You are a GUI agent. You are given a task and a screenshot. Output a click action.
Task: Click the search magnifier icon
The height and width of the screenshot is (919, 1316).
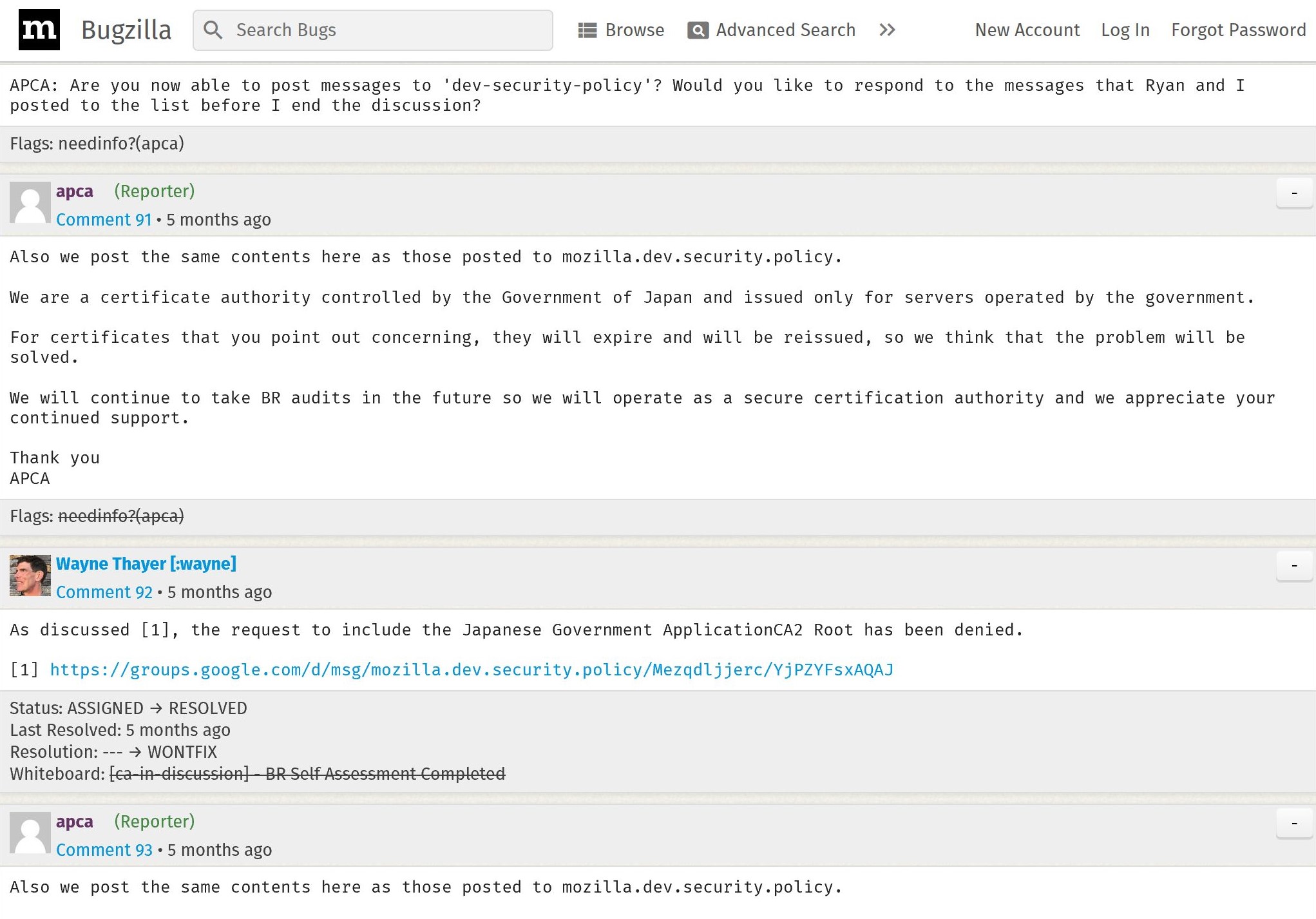coord(213,30)
